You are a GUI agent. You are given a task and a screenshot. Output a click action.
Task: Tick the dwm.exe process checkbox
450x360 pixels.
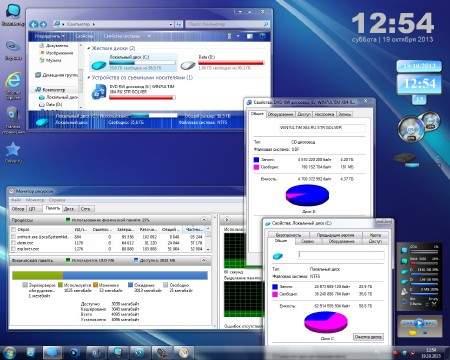[x=14, y=243]
